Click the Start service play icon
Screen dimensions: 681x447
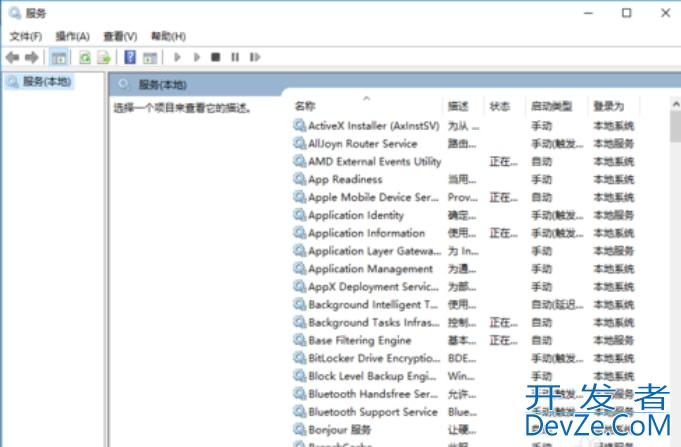point(177,57)
